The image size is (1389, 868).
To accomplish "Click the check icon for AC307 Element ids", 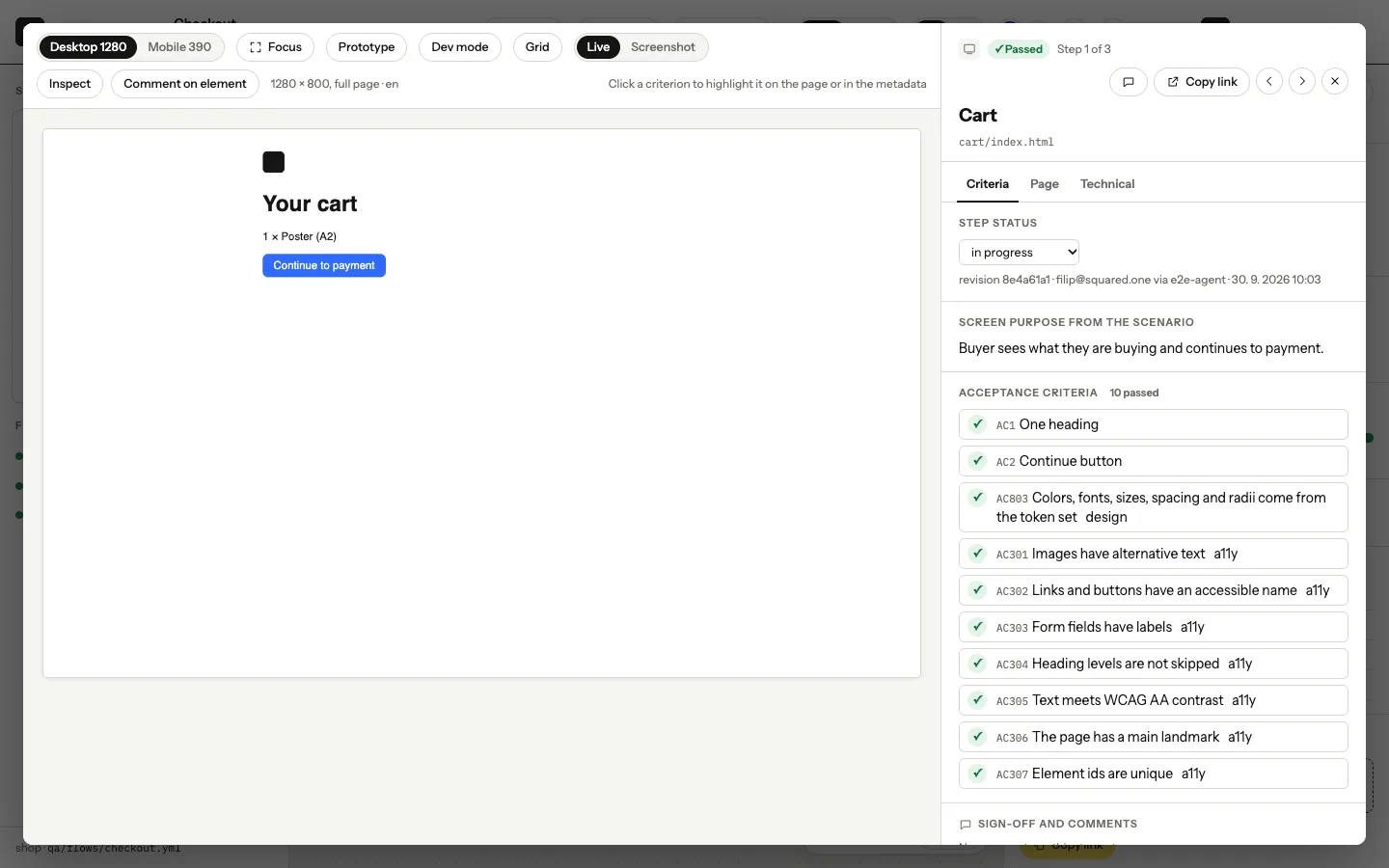I will click(x=977, y=773).
